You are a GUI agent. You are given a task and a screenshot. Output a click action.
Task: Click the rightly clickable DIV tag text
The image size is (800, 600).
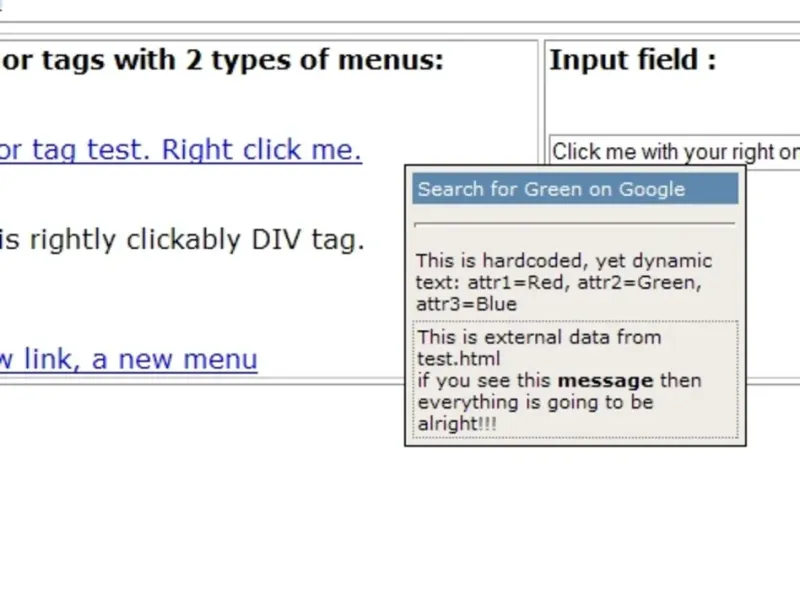click(x=180, y=240)
